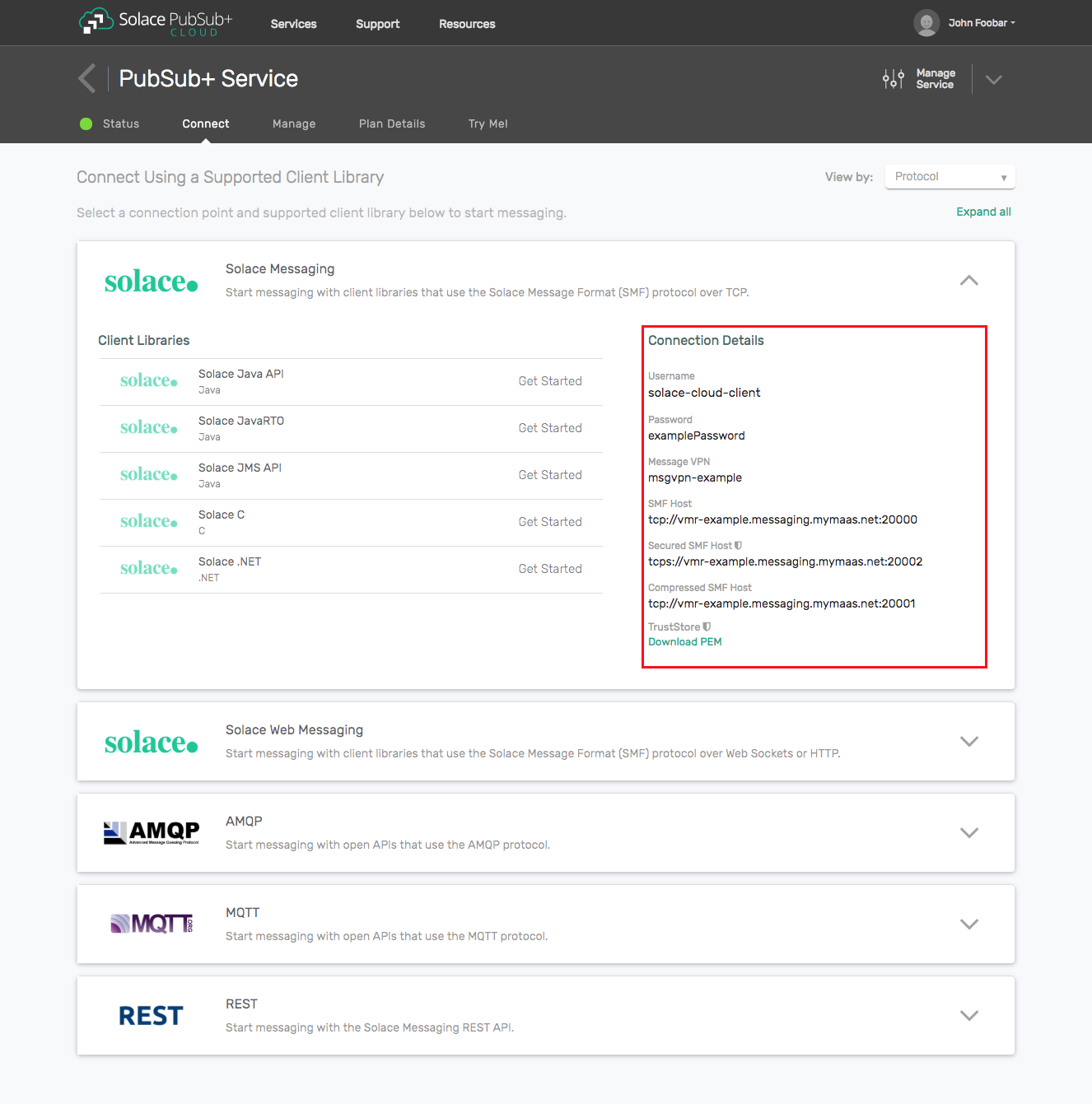Click the Download PEM link
This screenshot has width=1092, height=1104.
684,642
